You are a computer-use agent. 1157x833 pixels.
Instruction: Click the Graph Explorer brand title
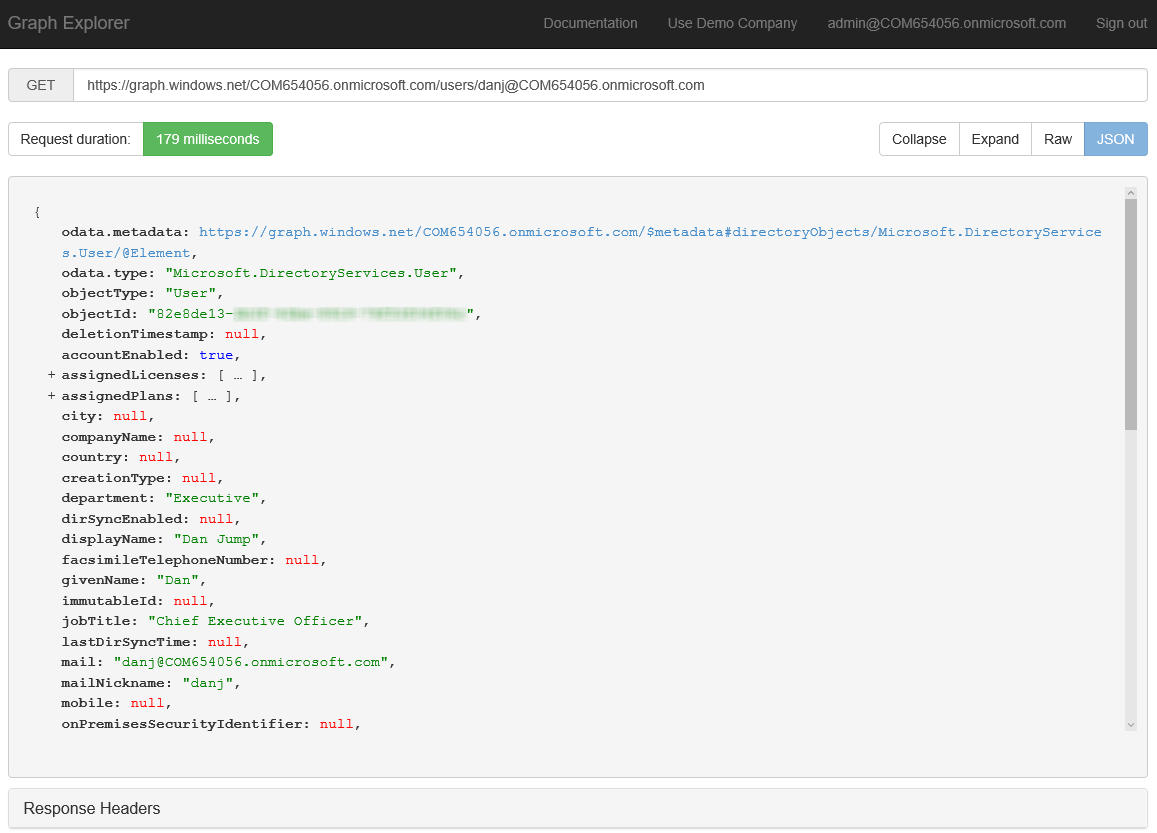tap(69, 23)
